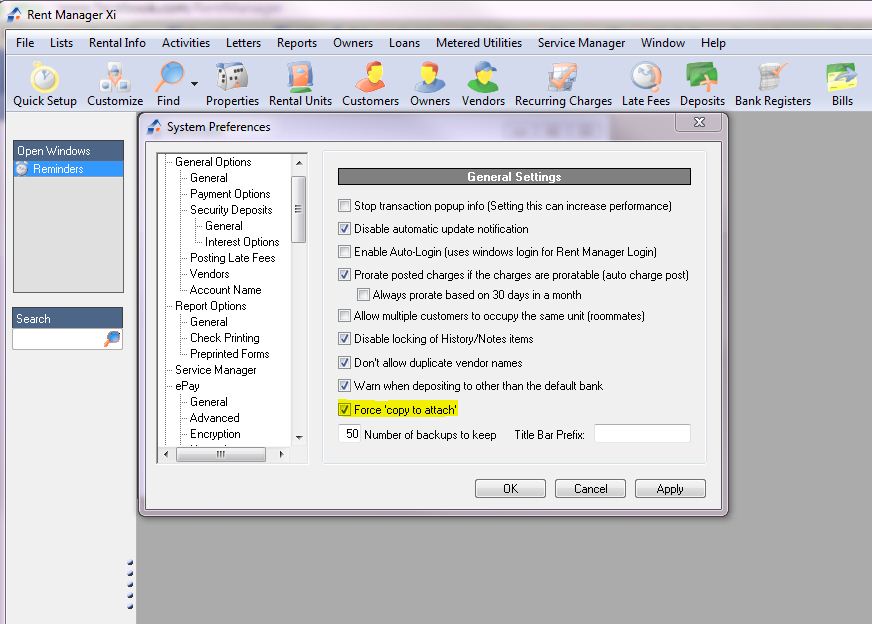Click the tree horizontal scrollbar thumb
Viewport: 872px width, 624px height.
[221, 454]
